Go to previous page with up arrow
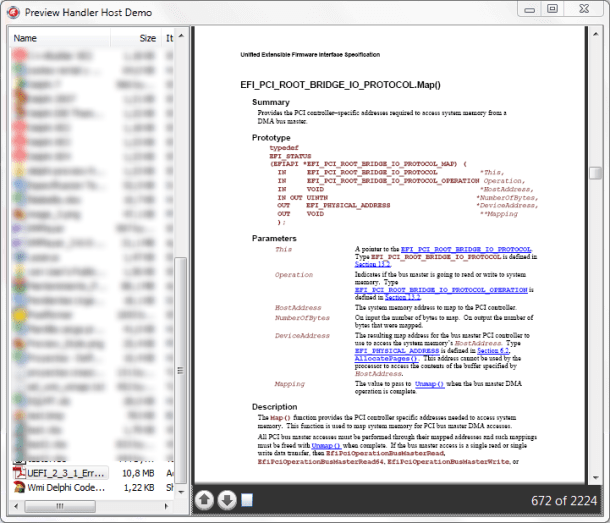Image resolution: width=610 pixels, height=523 pixels. coord(204,499)
